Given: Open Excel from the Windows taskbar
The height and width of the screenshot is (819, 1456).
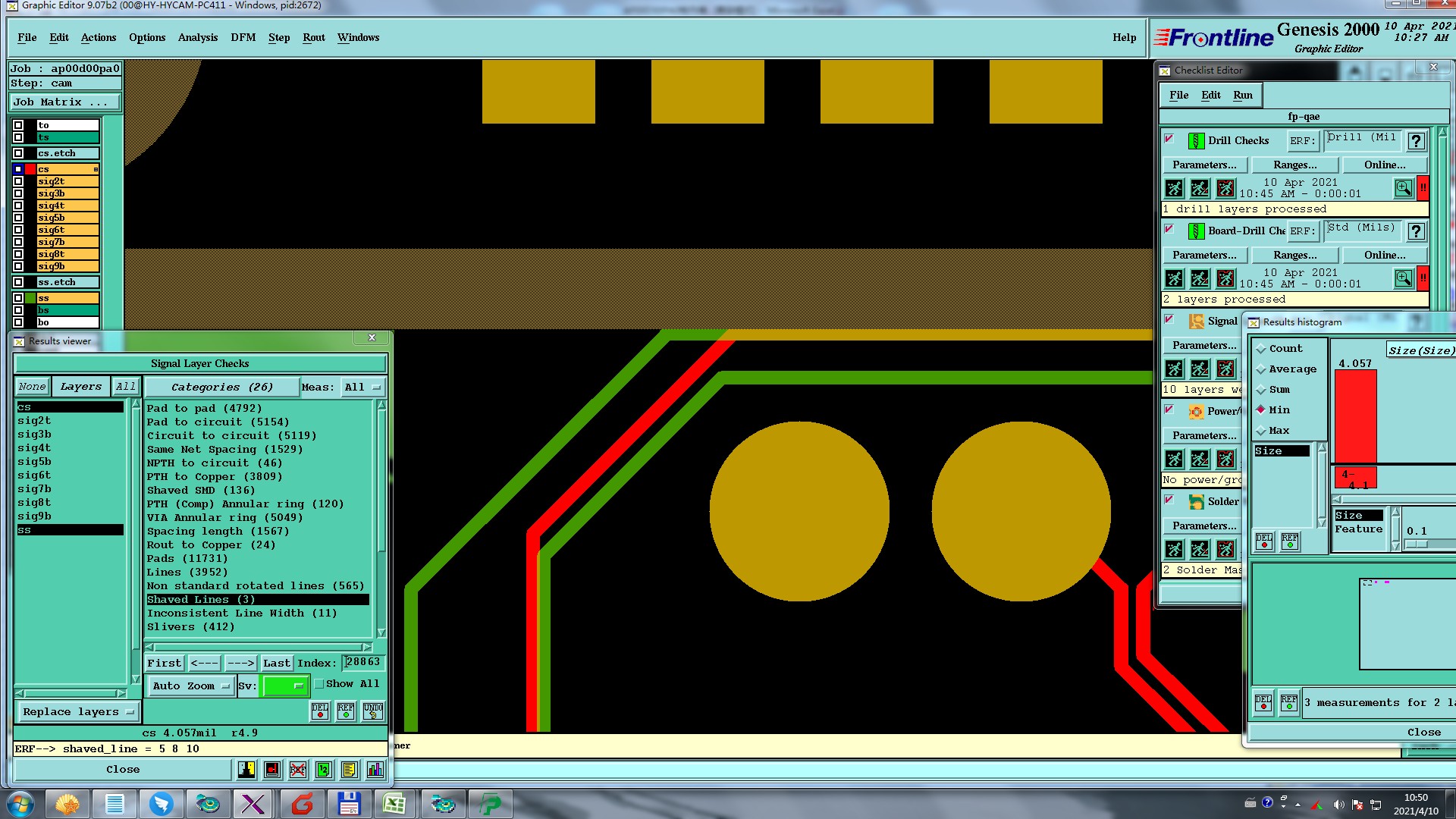Looking at the screenshot, I should pos(394,804).
